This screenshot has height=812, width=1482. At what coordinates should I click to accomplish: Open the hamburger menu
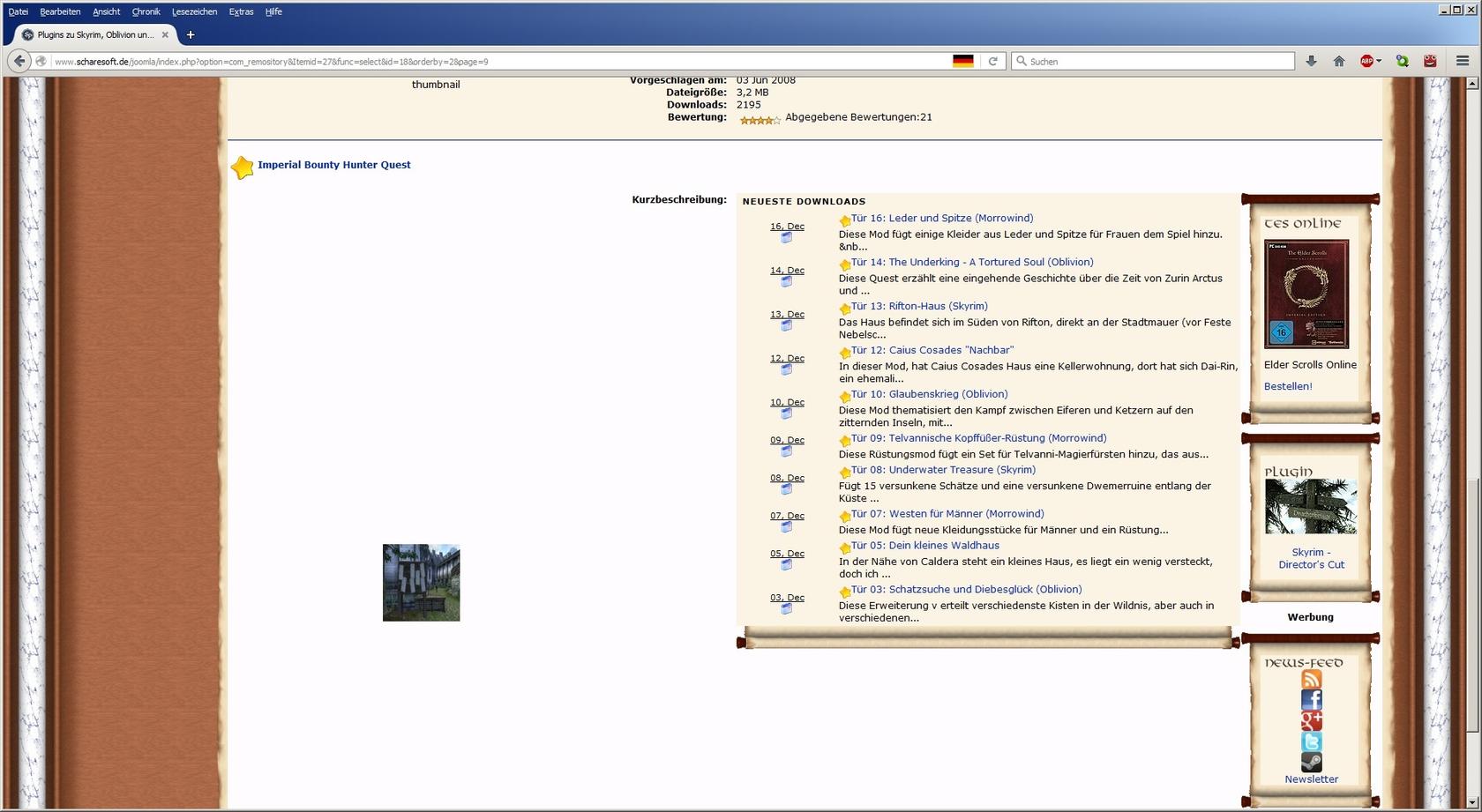(x=1462, y=61)
